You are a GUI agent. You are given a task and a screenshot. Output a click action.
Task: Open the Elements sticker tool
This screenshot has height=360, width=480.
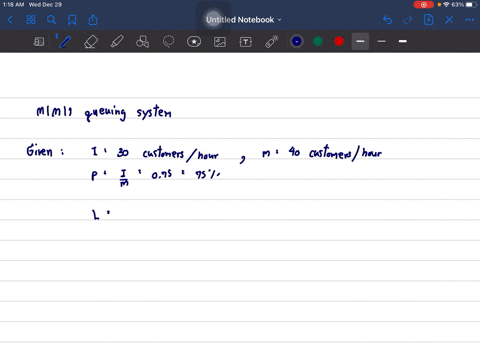(x=194, y=42)
